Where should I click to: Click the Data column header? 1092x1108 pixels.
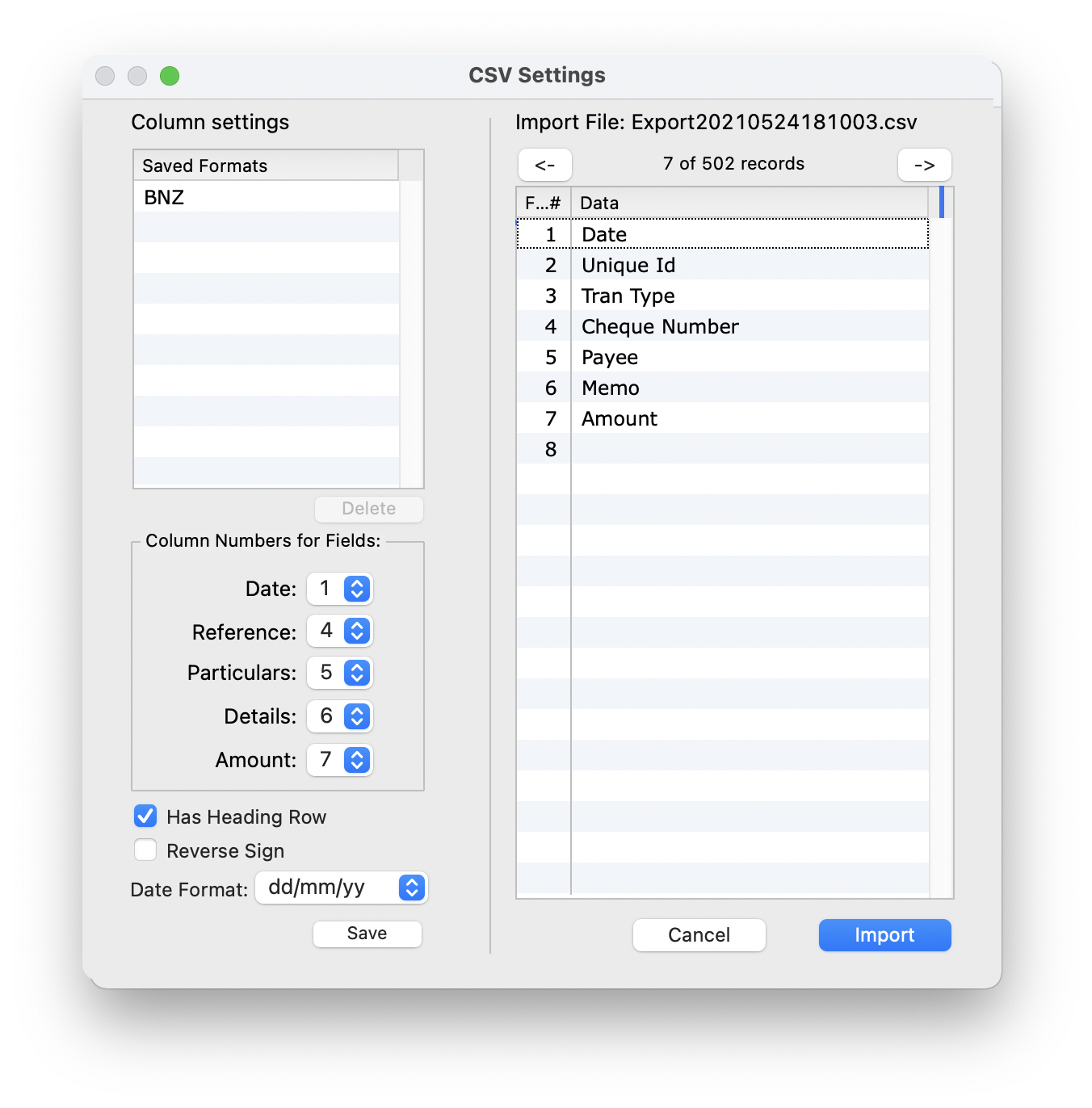(x=599, y=203)
